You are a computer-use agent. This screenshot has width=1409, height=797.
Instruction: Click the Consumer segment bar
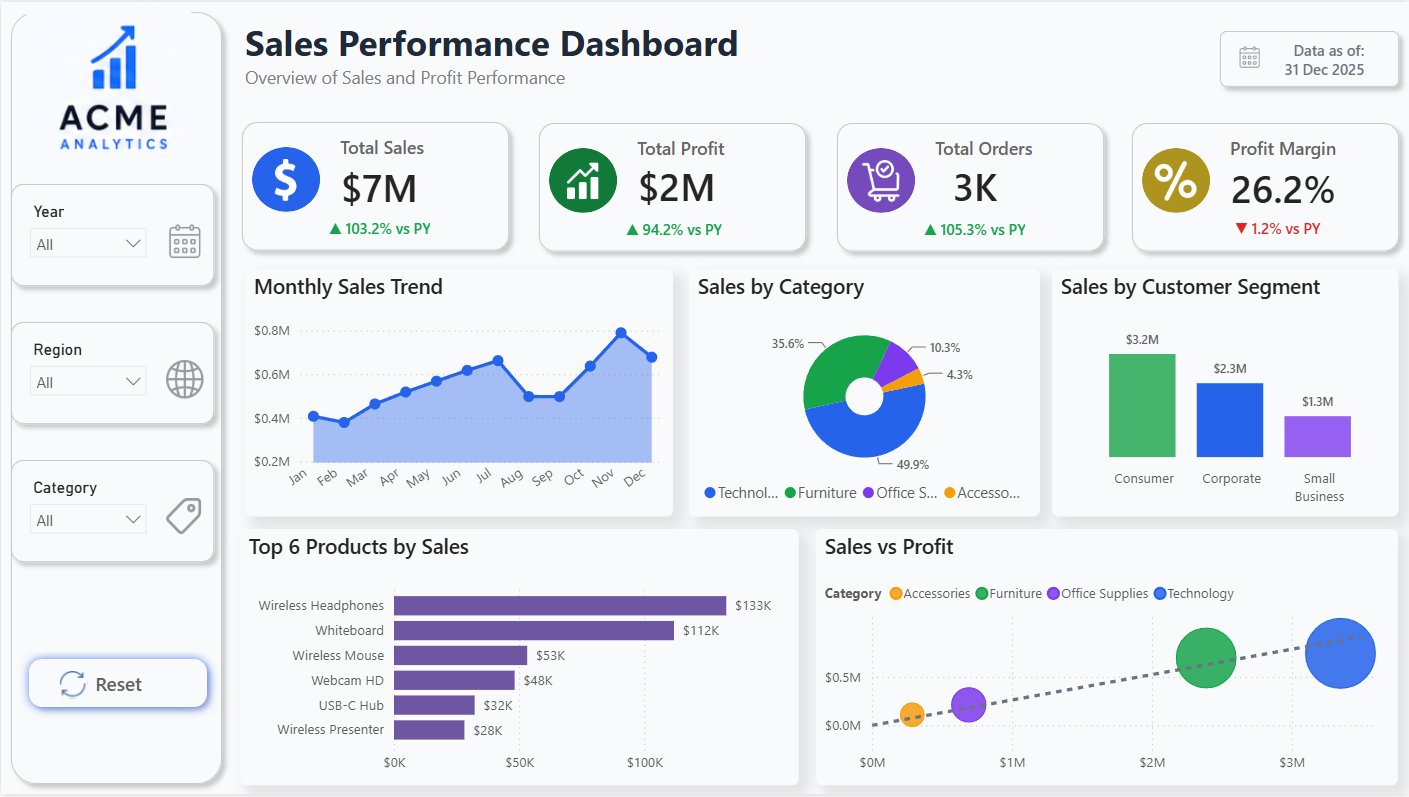pos(1142,405)
